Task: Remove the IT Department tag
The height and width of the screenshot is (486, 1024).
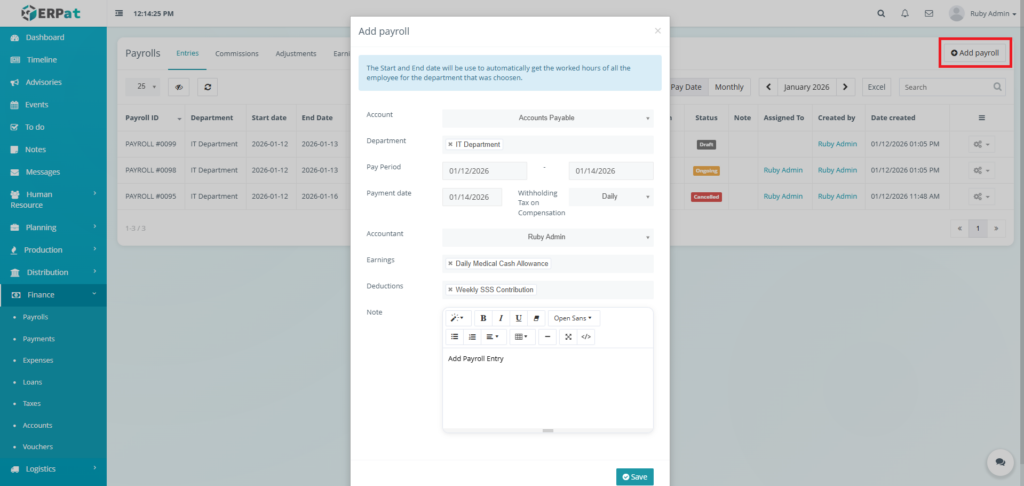Action: pos(450,144)
